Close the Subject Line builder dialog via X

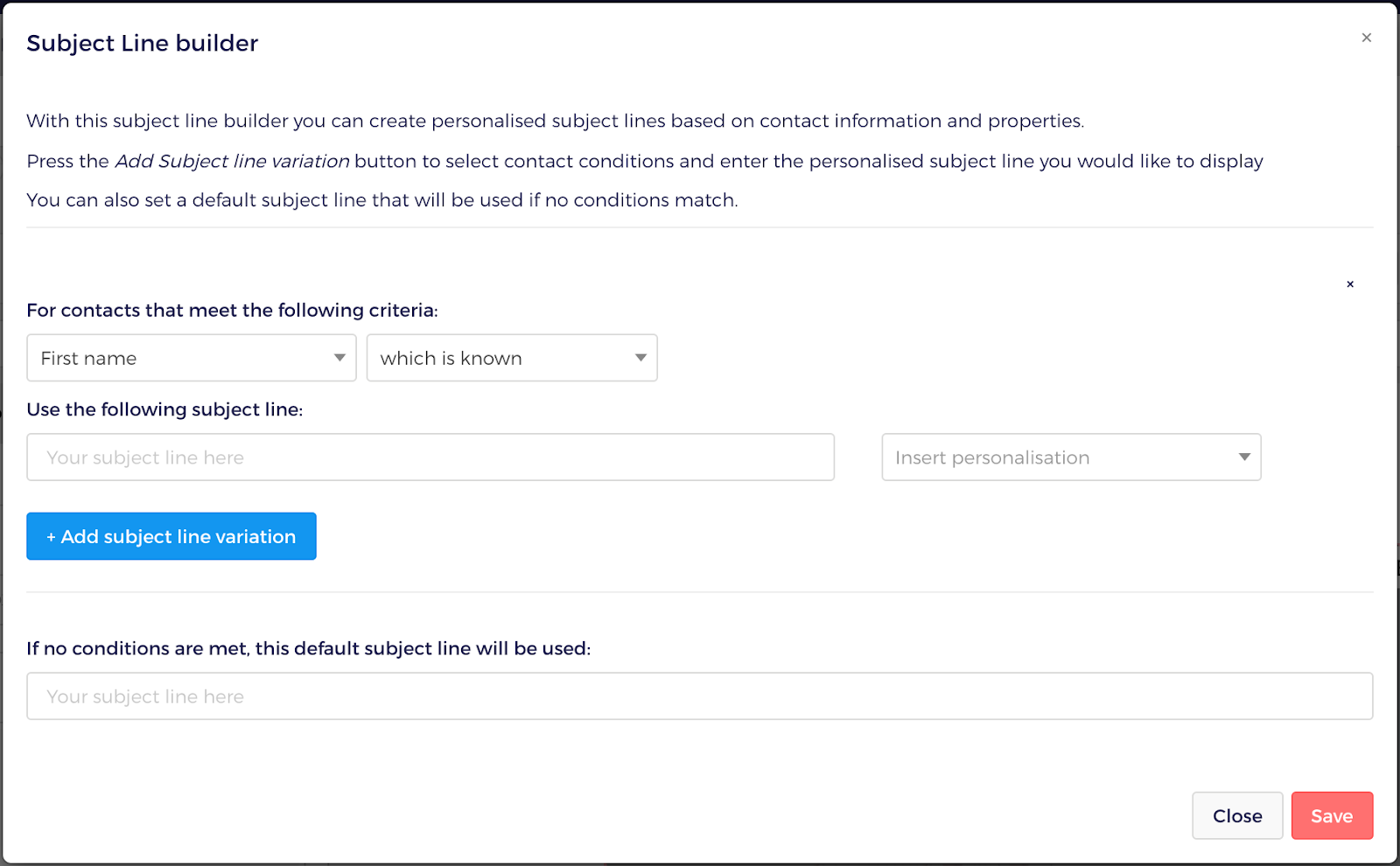point(1366,38)
